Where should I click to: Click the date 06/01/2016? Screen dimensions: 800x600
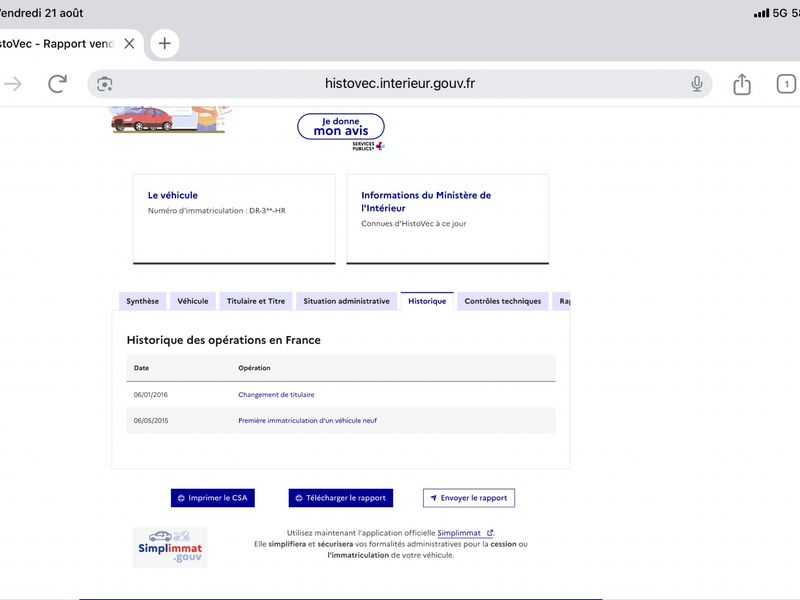(151, 394)
